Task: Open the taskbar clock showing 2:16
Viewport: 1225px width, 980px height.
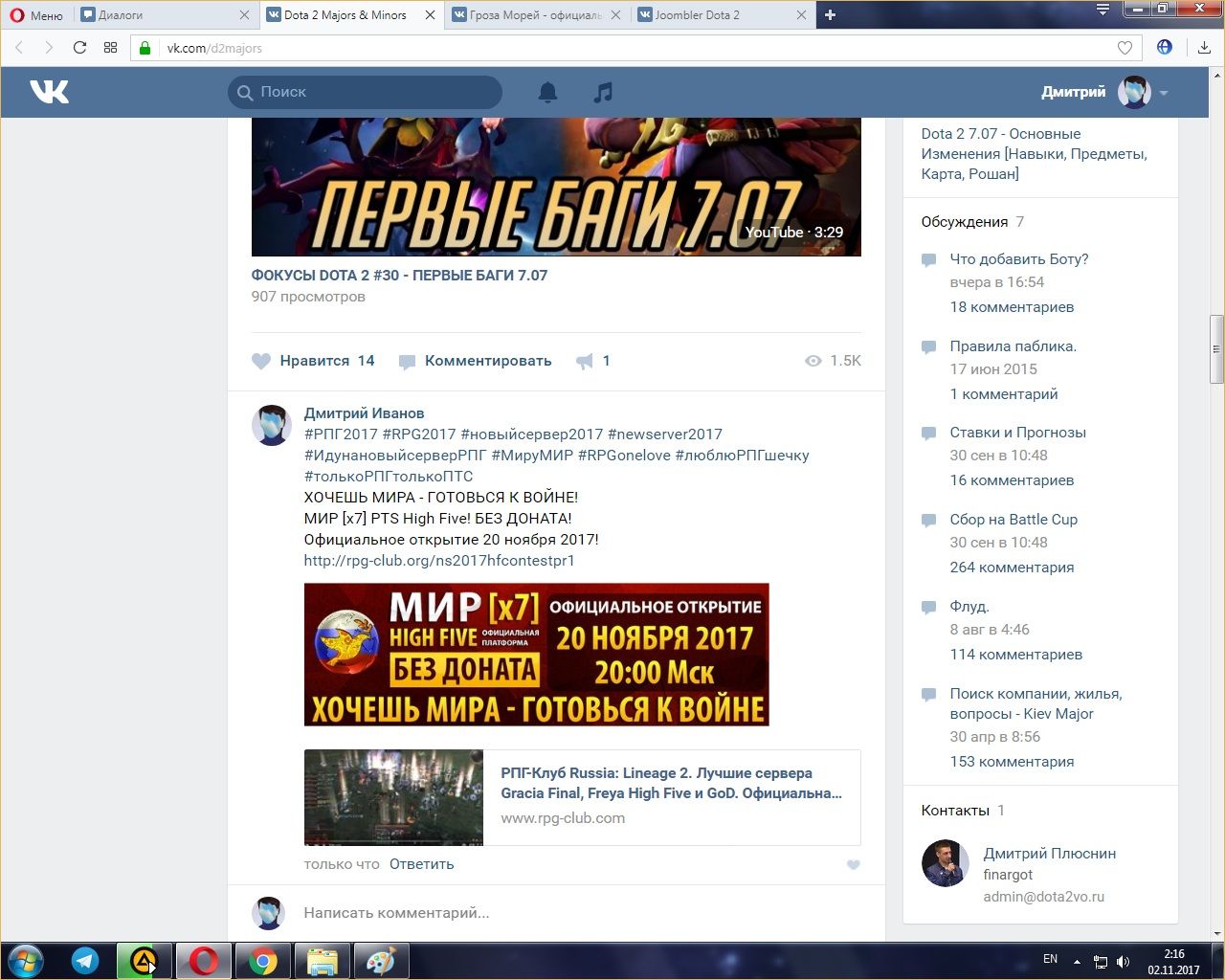Action: click(x=1173, y=961)
